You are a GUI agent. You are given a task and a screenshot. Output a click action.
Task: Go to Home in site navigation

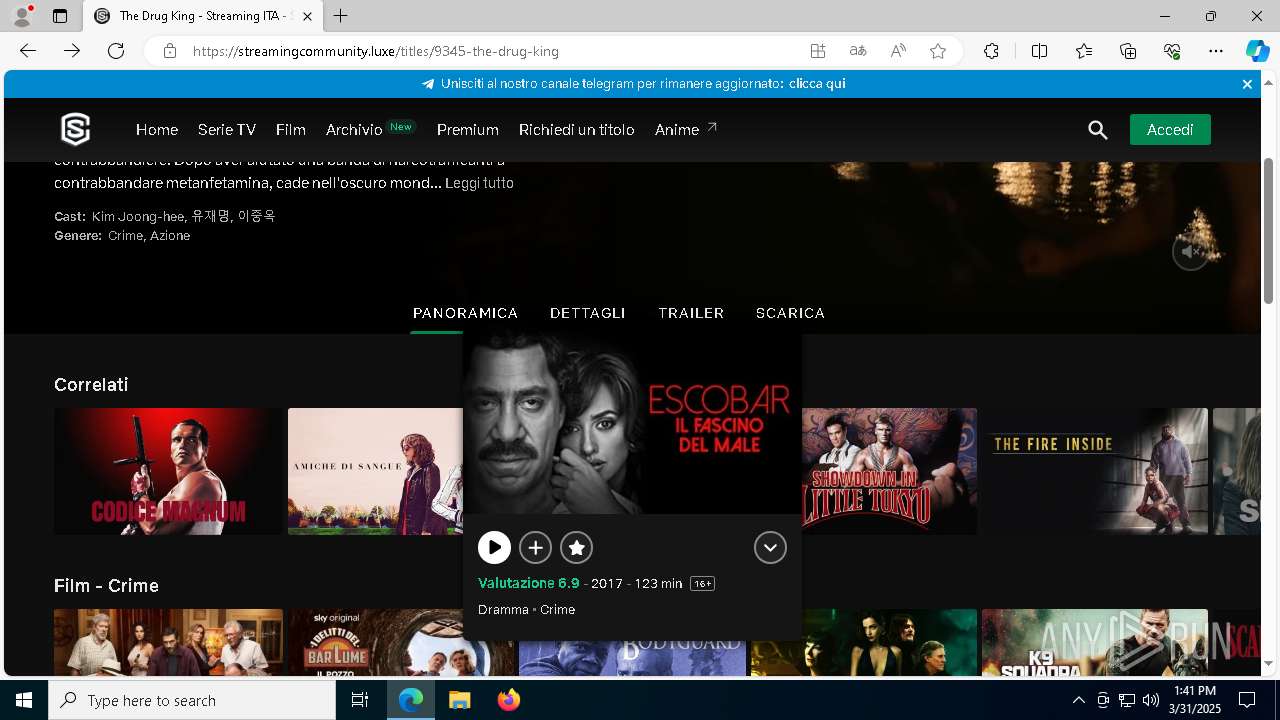(157, 130)
